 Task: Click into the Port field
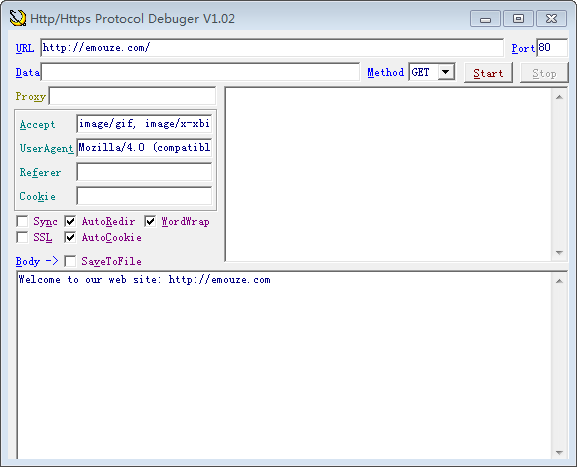pos(552,48)
